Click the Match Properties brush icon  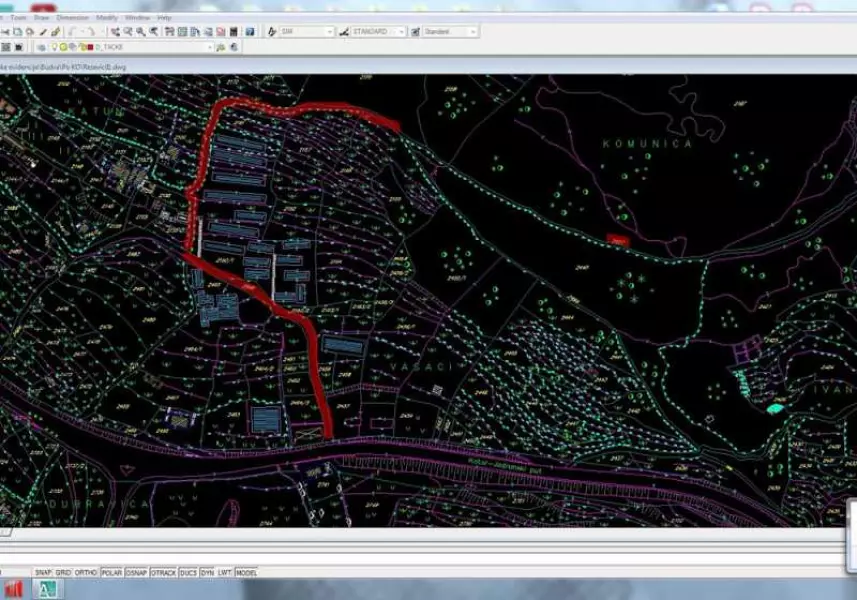tap(56, 32)
